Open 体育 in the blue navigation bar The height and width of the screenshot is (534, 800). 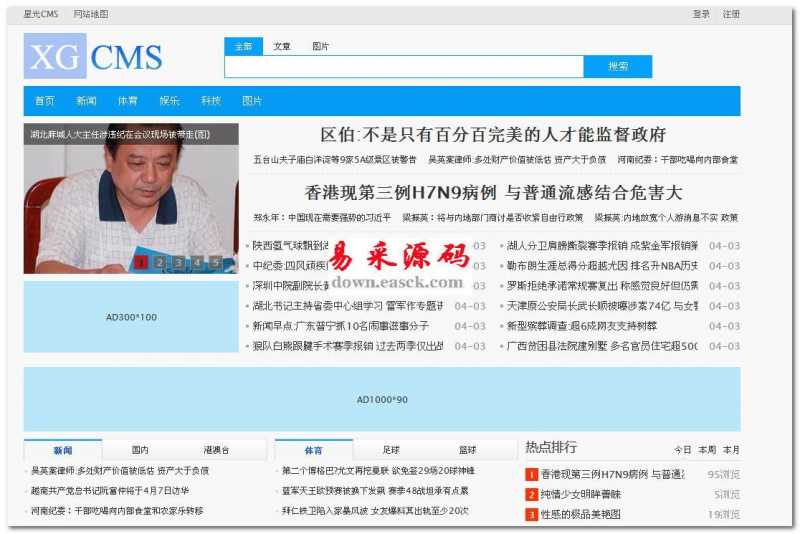pyautogui.click(x=127, y=101)
